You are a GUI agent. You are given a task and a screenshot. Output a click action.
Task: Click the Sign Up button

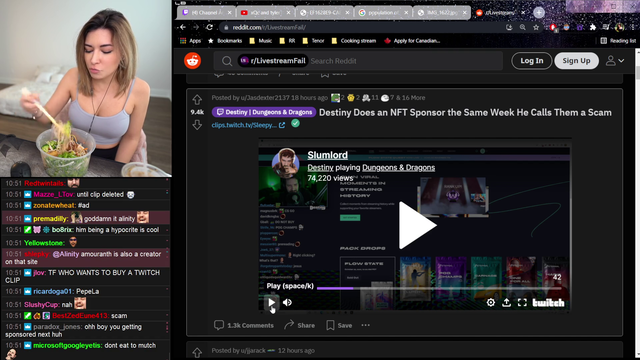tap(576, 61)
